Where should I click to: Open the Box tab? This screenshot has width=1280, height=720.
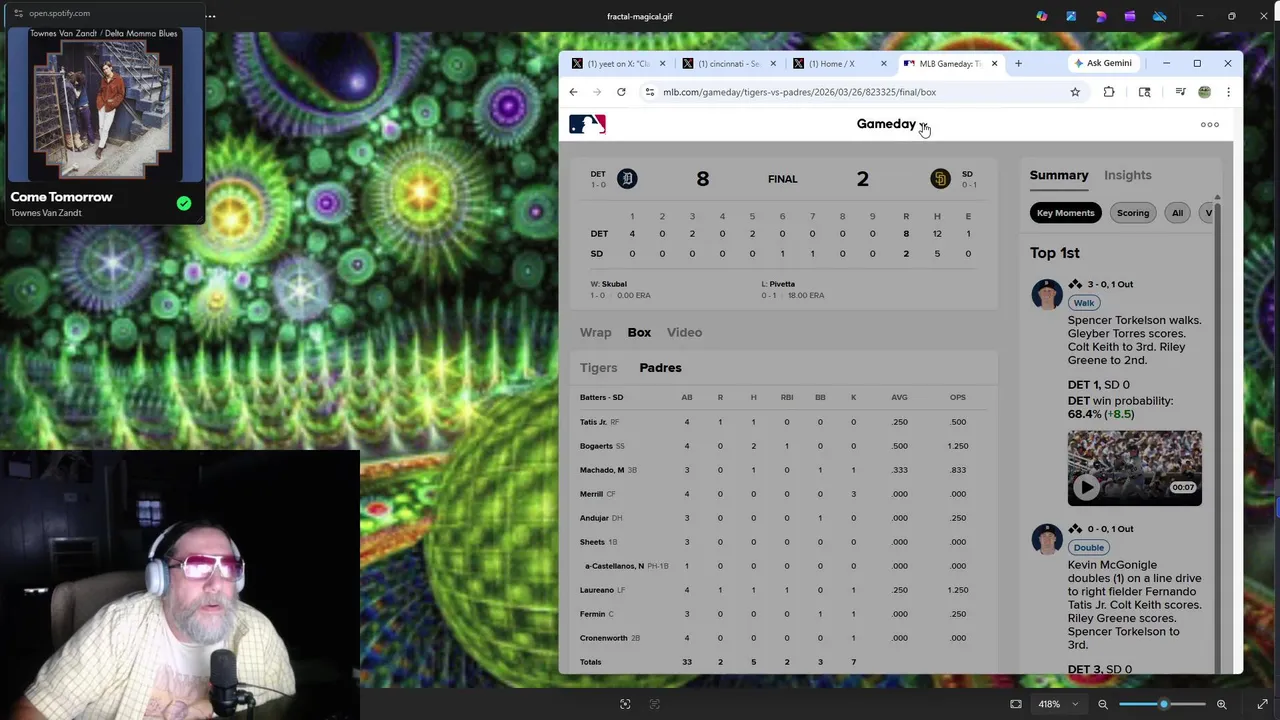(x=639, y=332)
